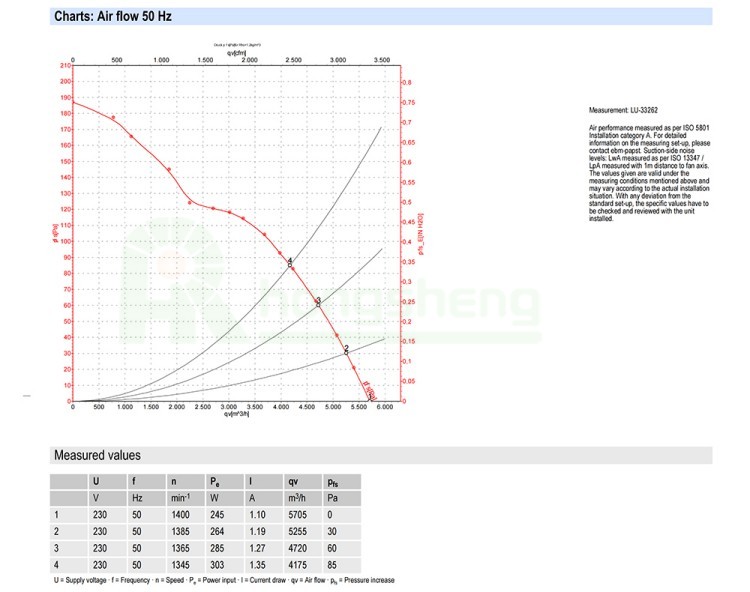The width and height of the screenshot is (750, 592).
Task: Click operating point 4 on the curve
Action: [x=291, y=263]
